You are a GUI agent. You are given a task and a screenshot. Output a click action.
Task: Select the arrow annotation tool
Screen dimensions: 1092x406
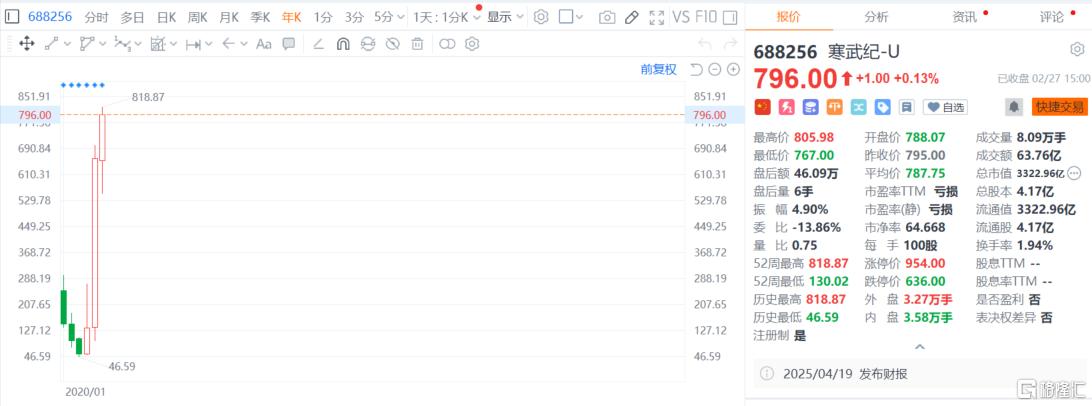pos(228,45)
